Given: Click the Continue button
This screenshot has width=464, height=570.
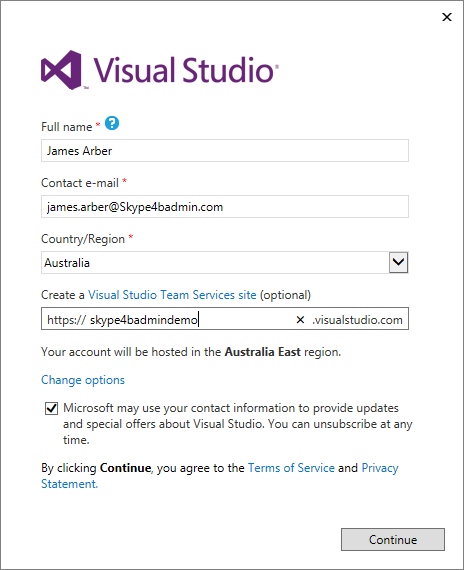Looking at the screenshot, I should [x=393, y=539].
